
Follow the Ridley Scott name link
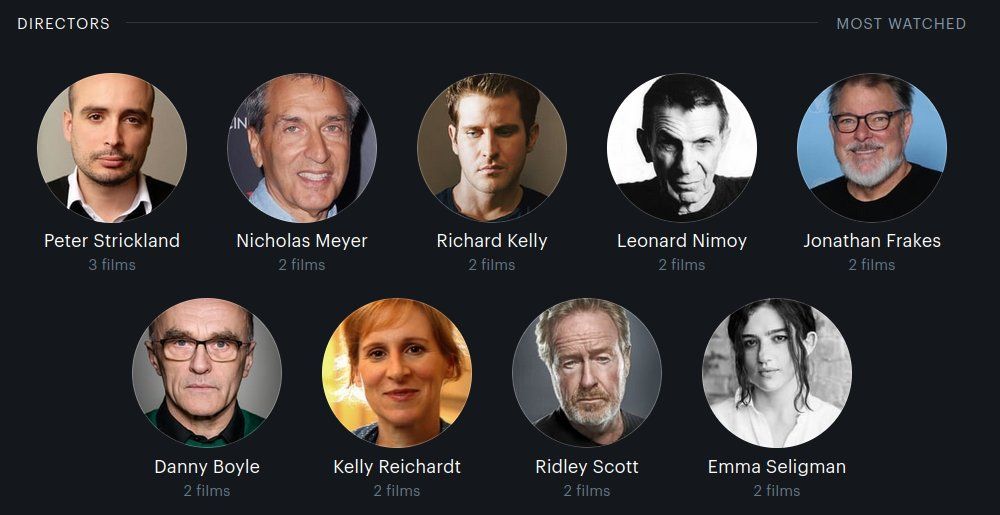pos(587,467)
